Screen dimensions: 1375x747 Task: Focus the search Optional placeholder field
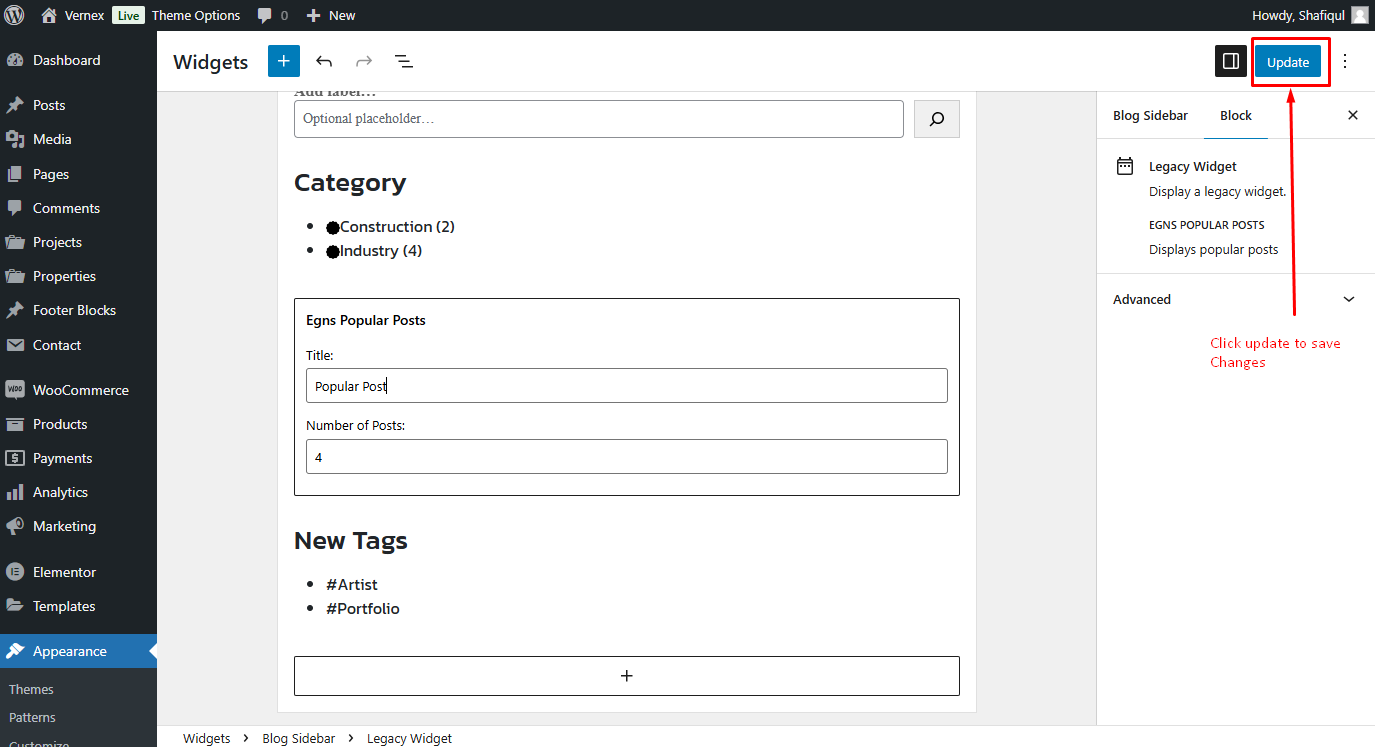[x=599, y=119]
